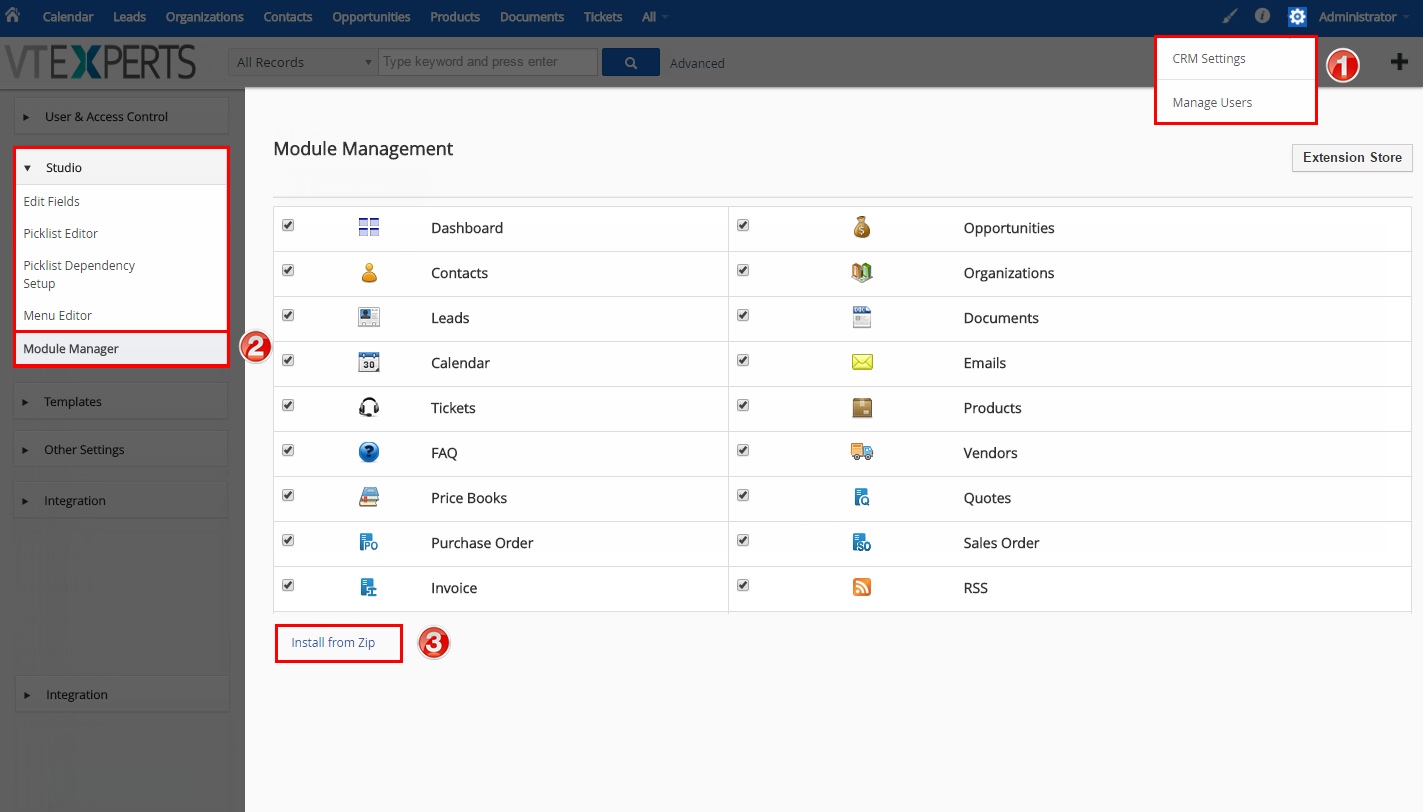The height and width of the screenshot is (812, 1423).
Task: Click the Organizations module icon
Action: (x=862, y=272)
